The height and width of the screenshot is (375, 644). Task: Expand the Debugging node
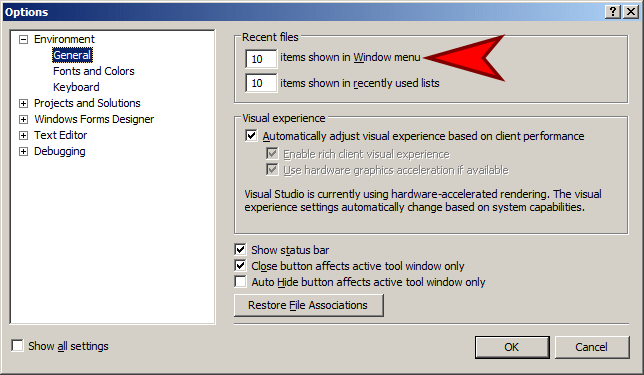click(23, 152)
